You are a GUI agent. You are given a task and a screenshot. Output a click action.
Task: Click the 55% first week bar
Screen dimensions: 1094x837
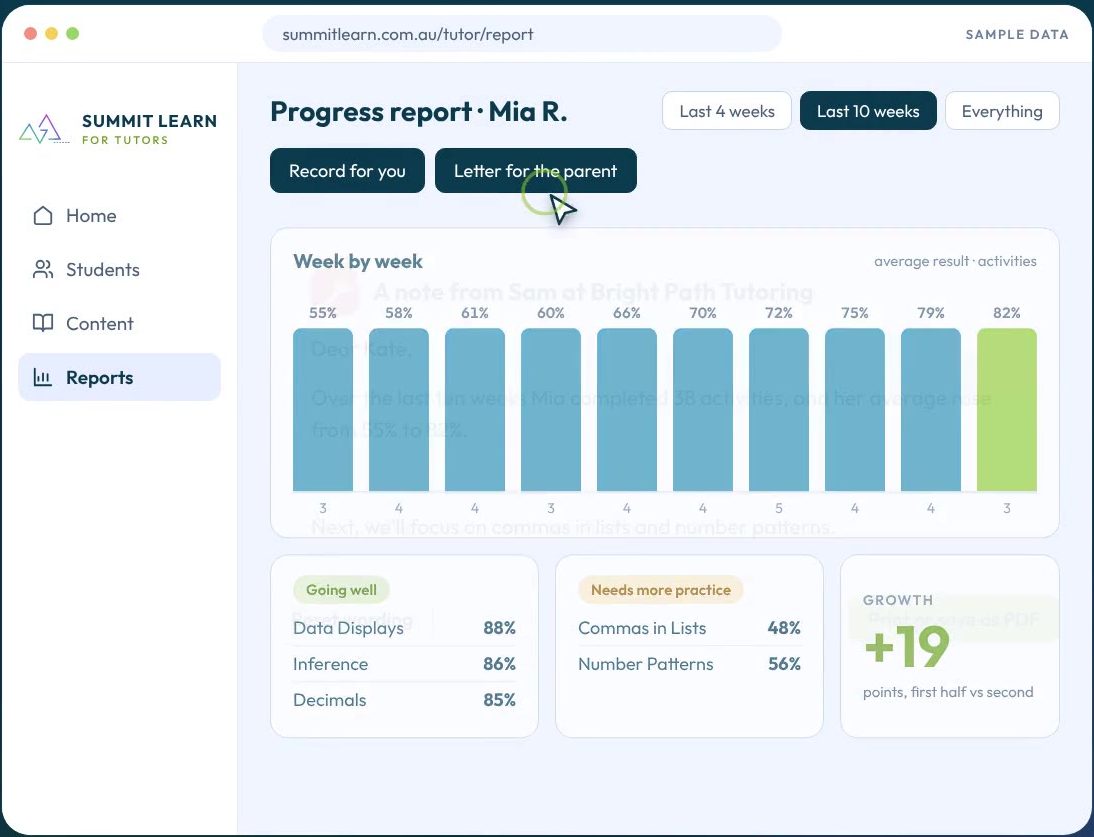tap(322, 410)
